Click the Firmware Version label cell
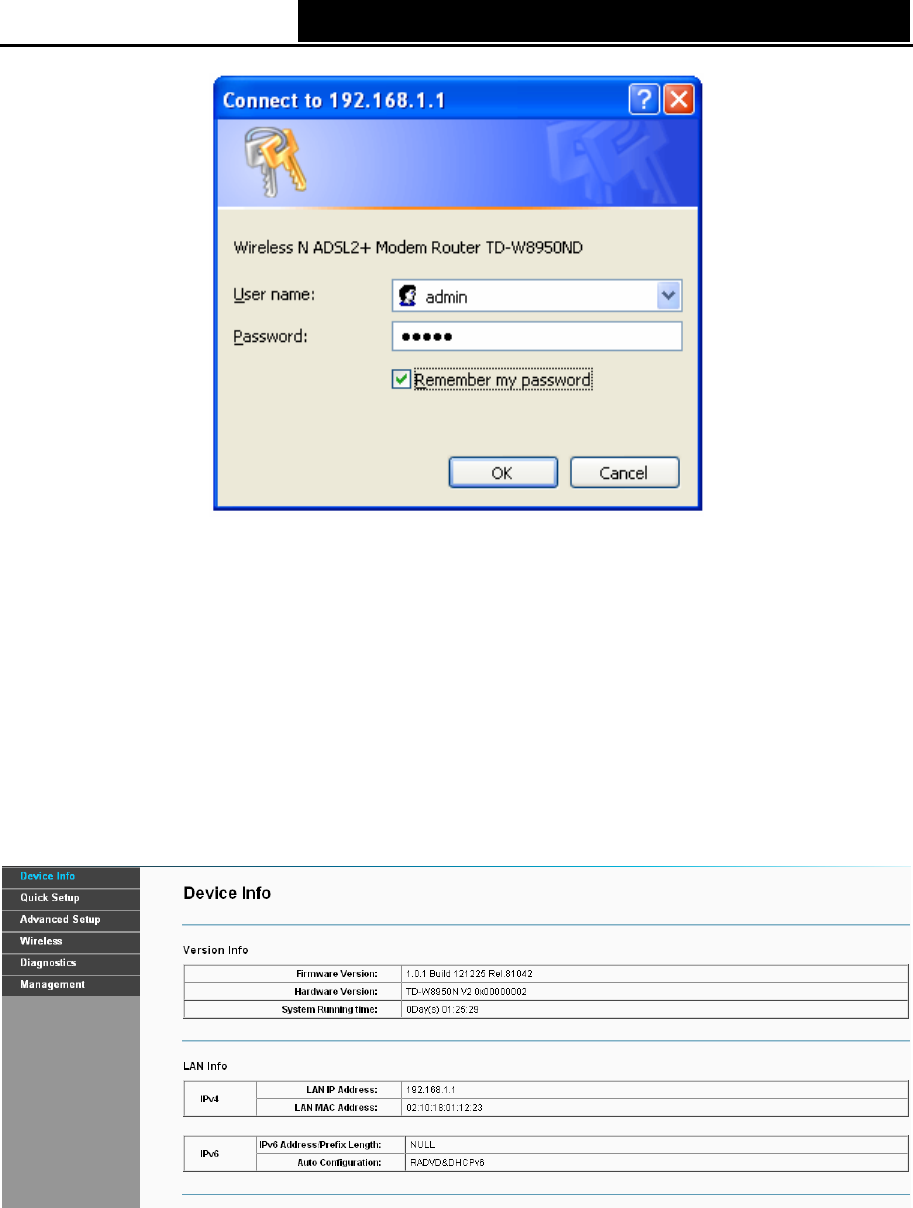The image size is (913, 1208). 292,973
